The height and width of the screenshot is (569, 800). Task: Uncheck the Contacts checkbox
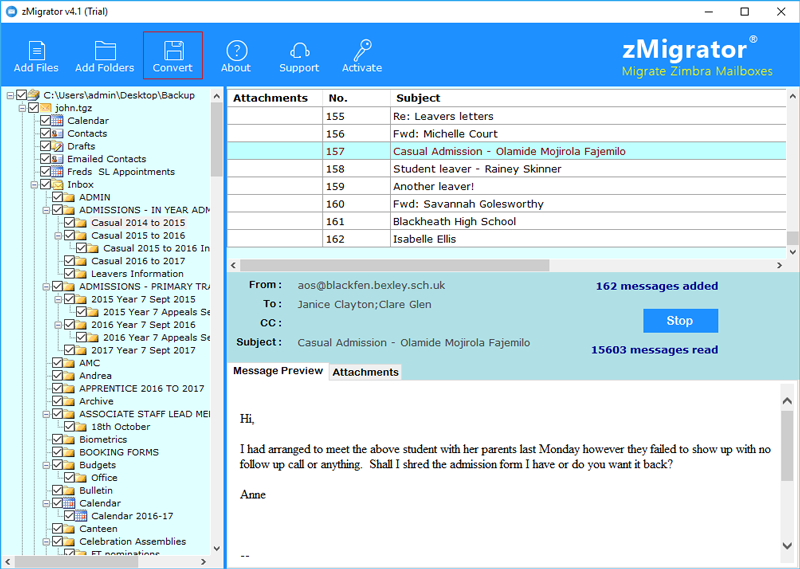coord(45,133)
